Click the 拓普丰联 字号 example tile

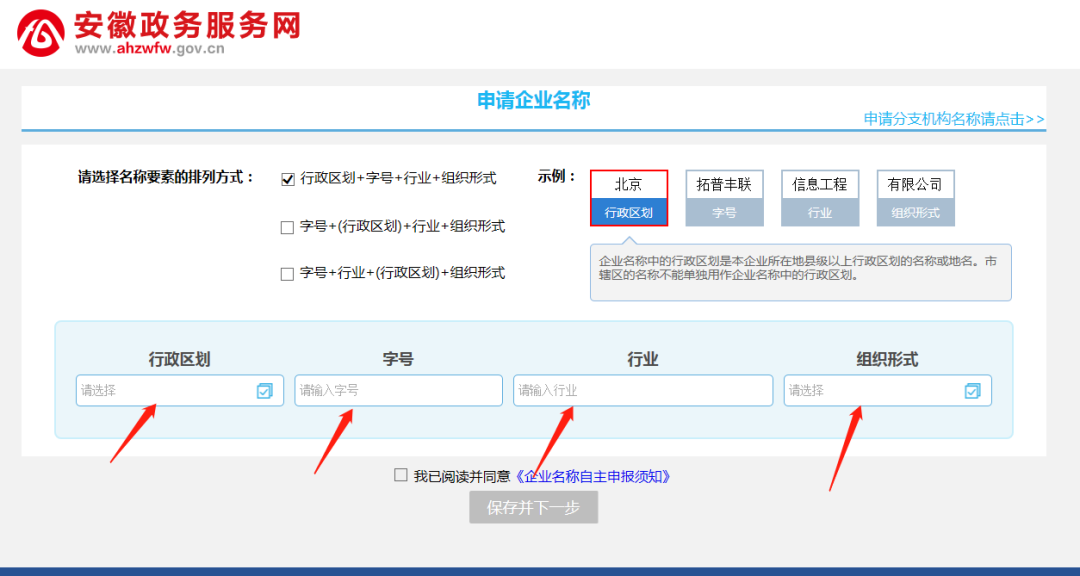724,184
